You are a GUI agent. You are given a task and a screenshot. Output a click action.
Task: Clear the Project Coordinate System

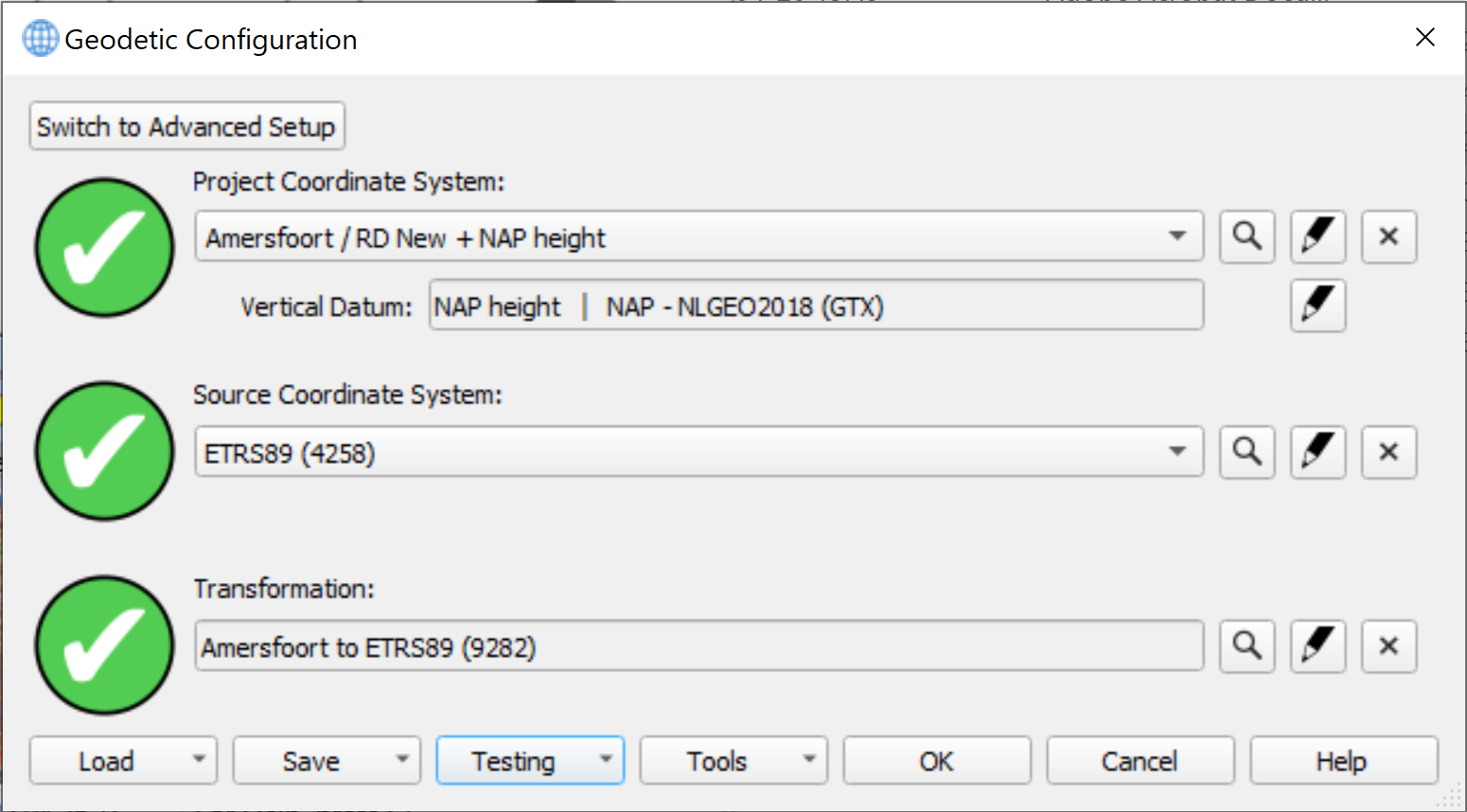[x=1388, y=237]
